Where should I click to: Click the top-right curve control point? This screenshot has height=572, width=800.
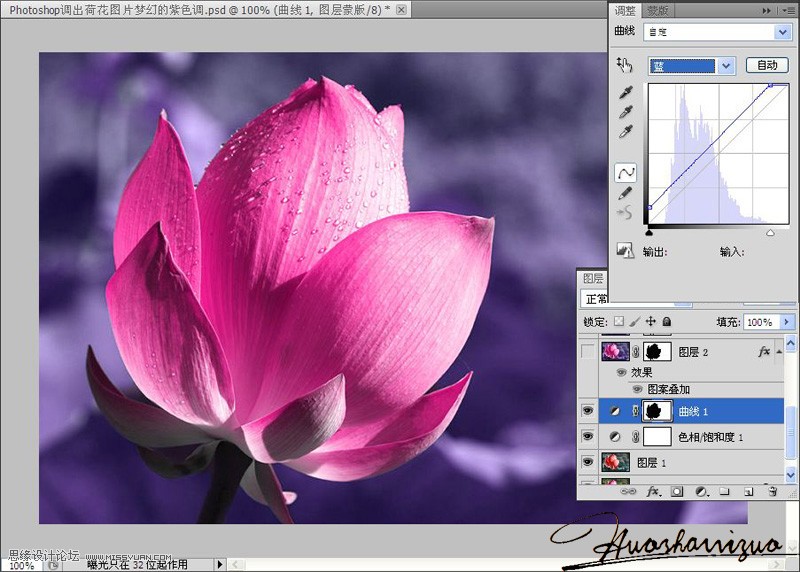coord(770,85)
